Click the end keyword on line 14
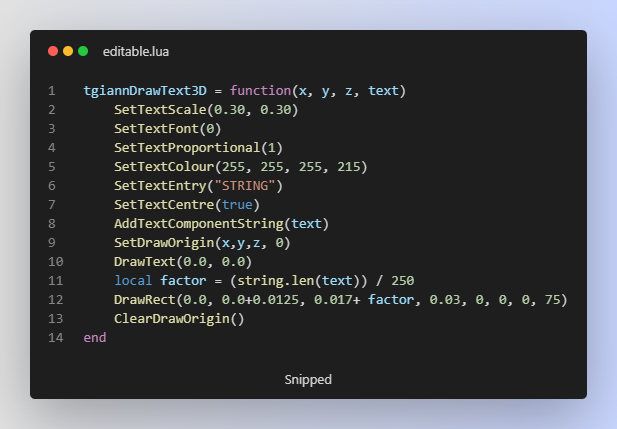Screen dimensions: 617x429 coord(95,338)
